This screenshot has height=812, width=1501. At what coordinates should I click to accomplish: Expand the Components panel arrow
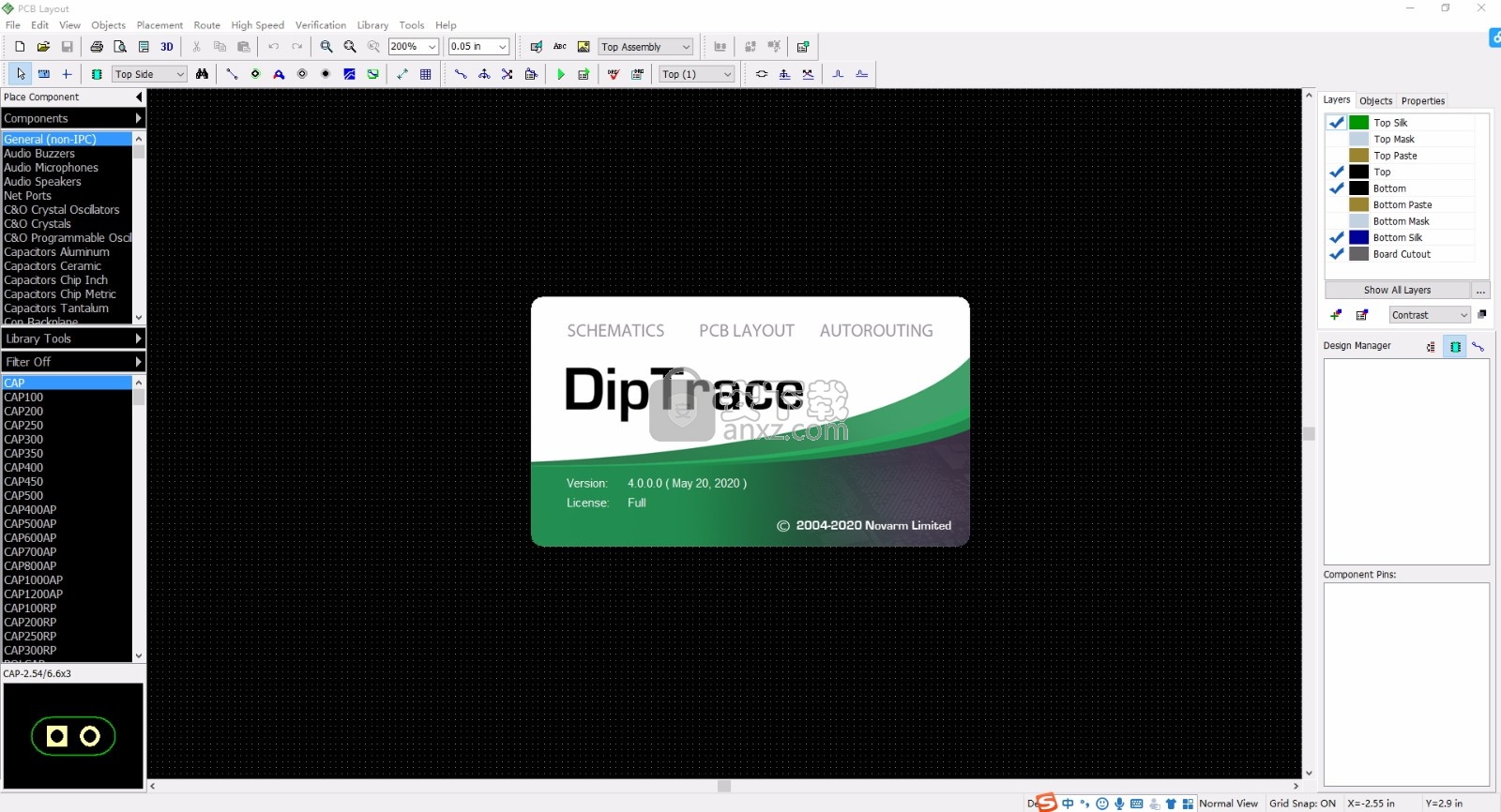(138, 118)
